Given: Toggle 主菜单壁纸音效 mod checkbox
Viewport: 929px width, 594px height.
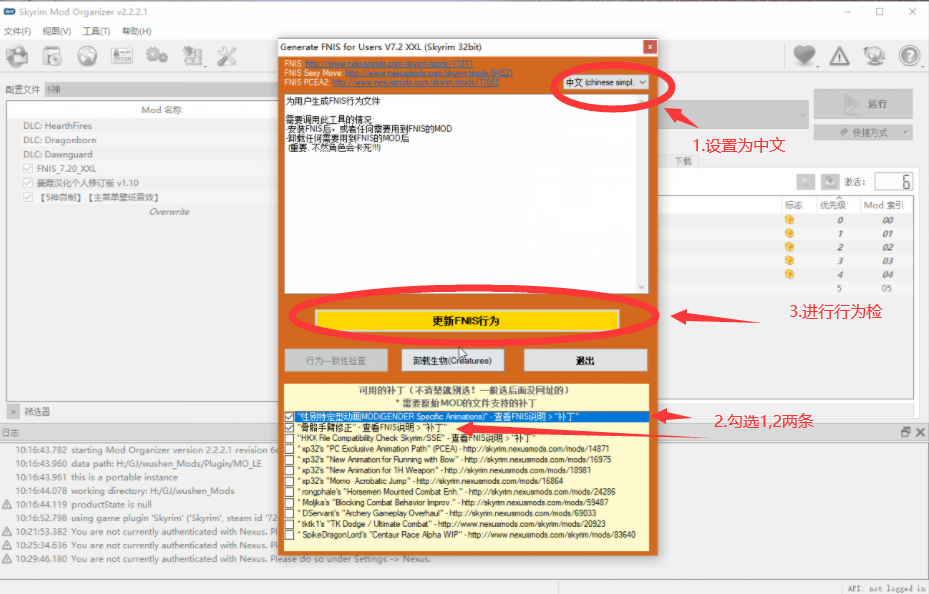Looking at the screenshot, I should pos(28,197).
